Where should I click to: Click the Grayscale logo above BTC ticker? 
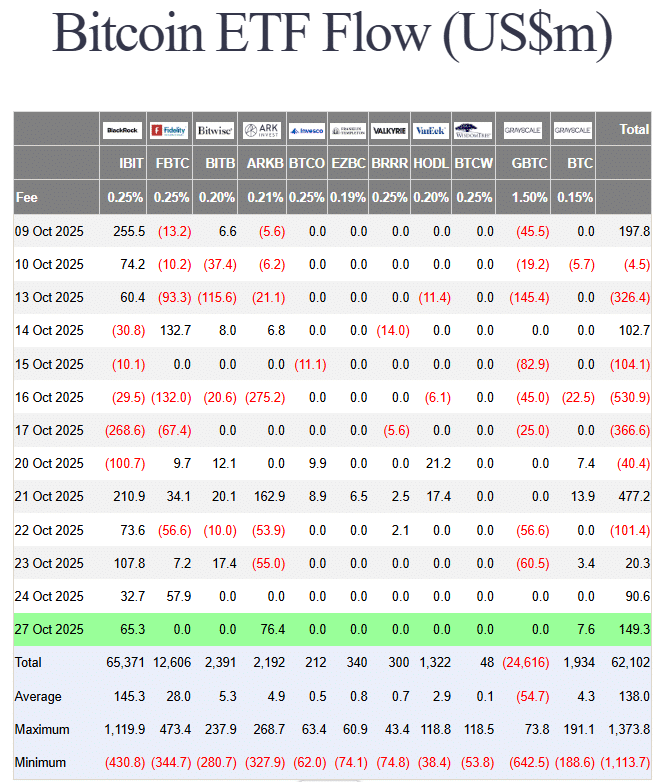click(573, 130)
